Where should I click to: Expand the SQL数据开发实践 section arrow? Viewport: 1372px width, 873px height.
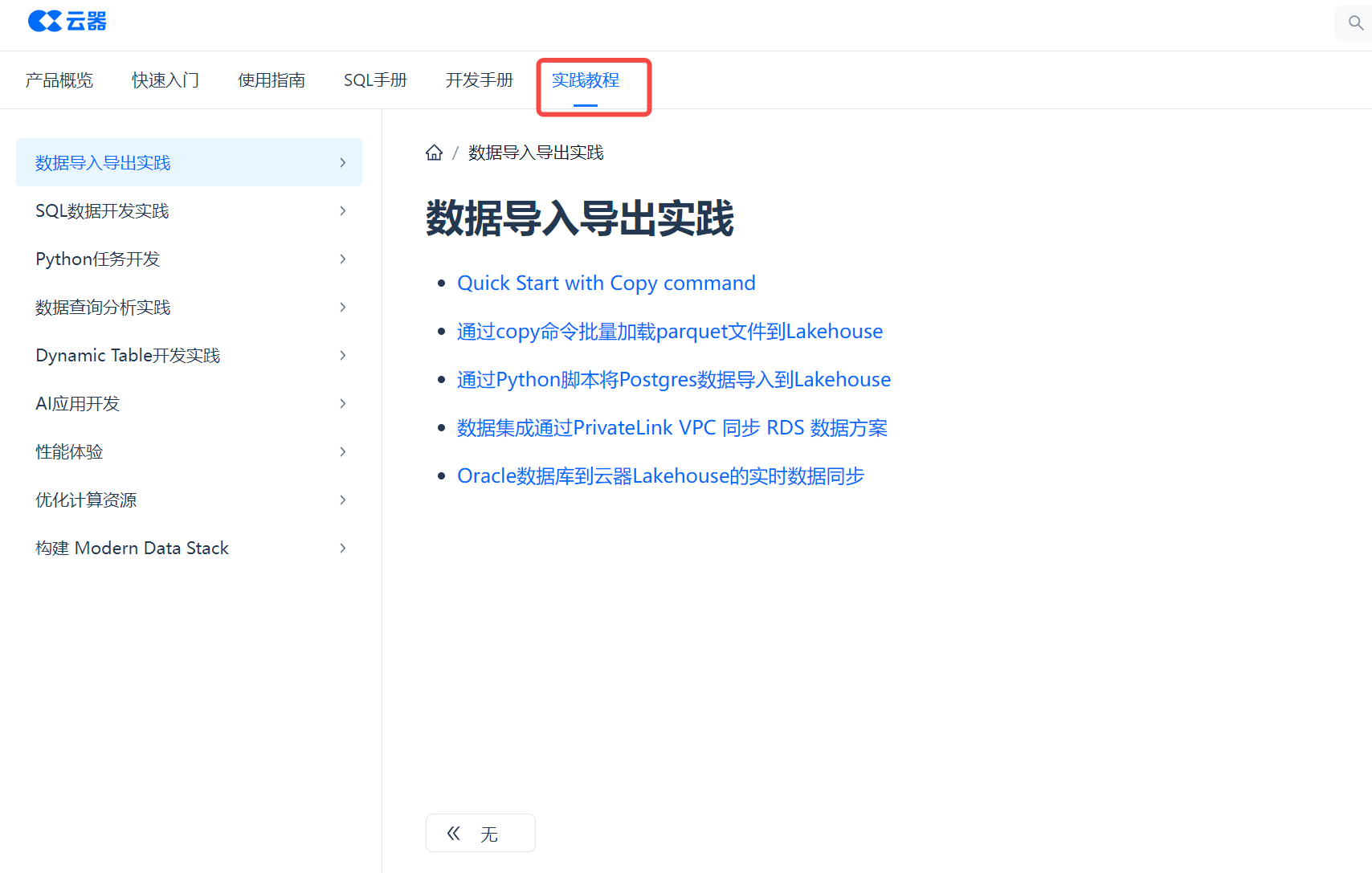point(343,211)
